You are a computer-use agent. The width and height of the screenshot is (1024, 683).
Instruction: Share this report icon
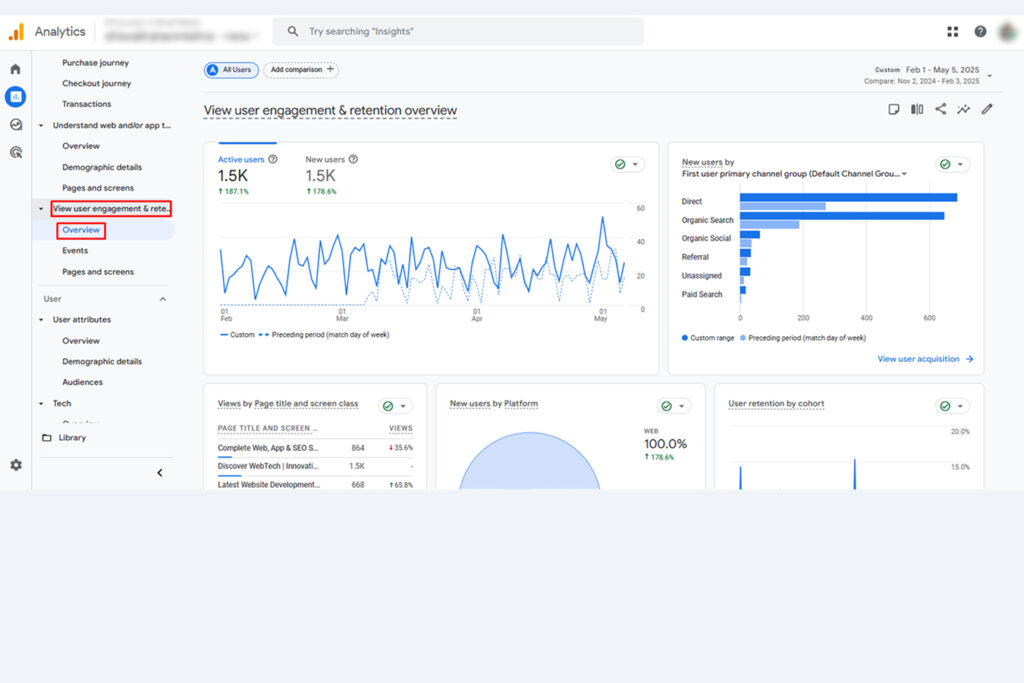940,109
